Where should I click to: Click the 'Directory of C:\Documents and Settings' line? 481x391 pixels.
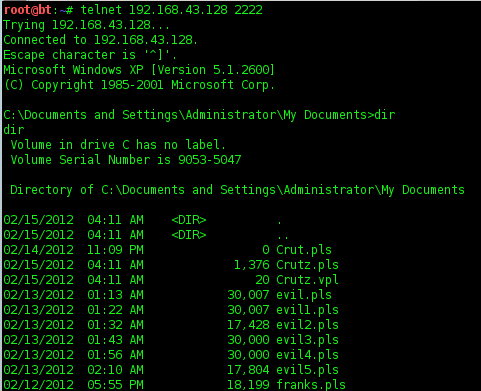point(237,190)
